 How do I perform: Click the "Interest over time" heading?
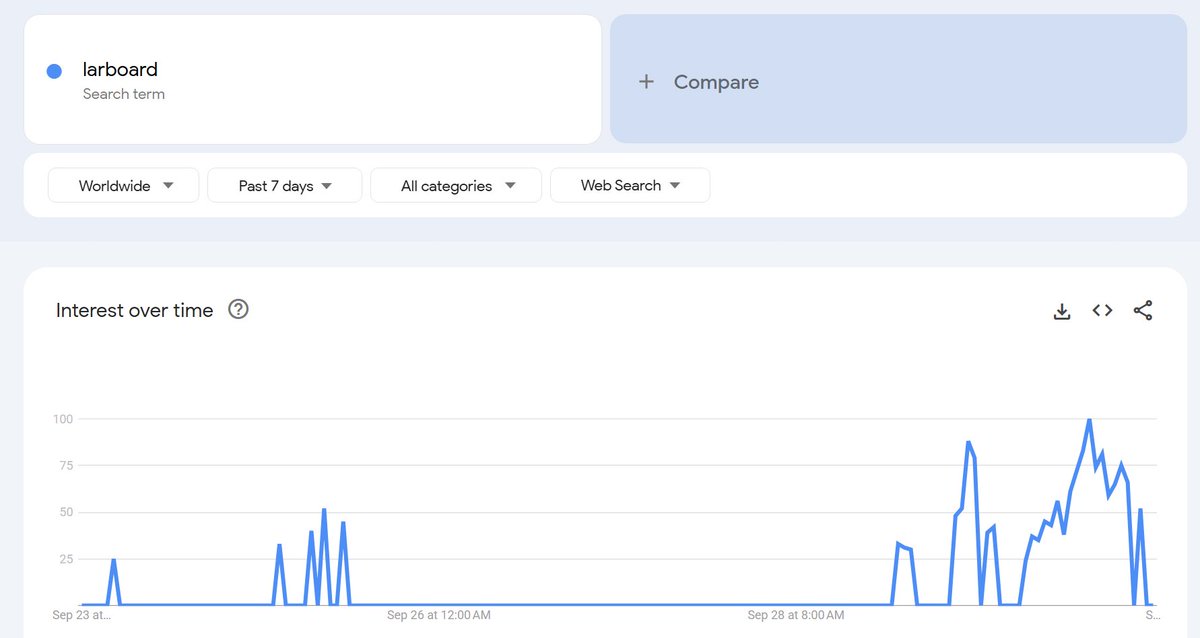click(x=135, y=310)
